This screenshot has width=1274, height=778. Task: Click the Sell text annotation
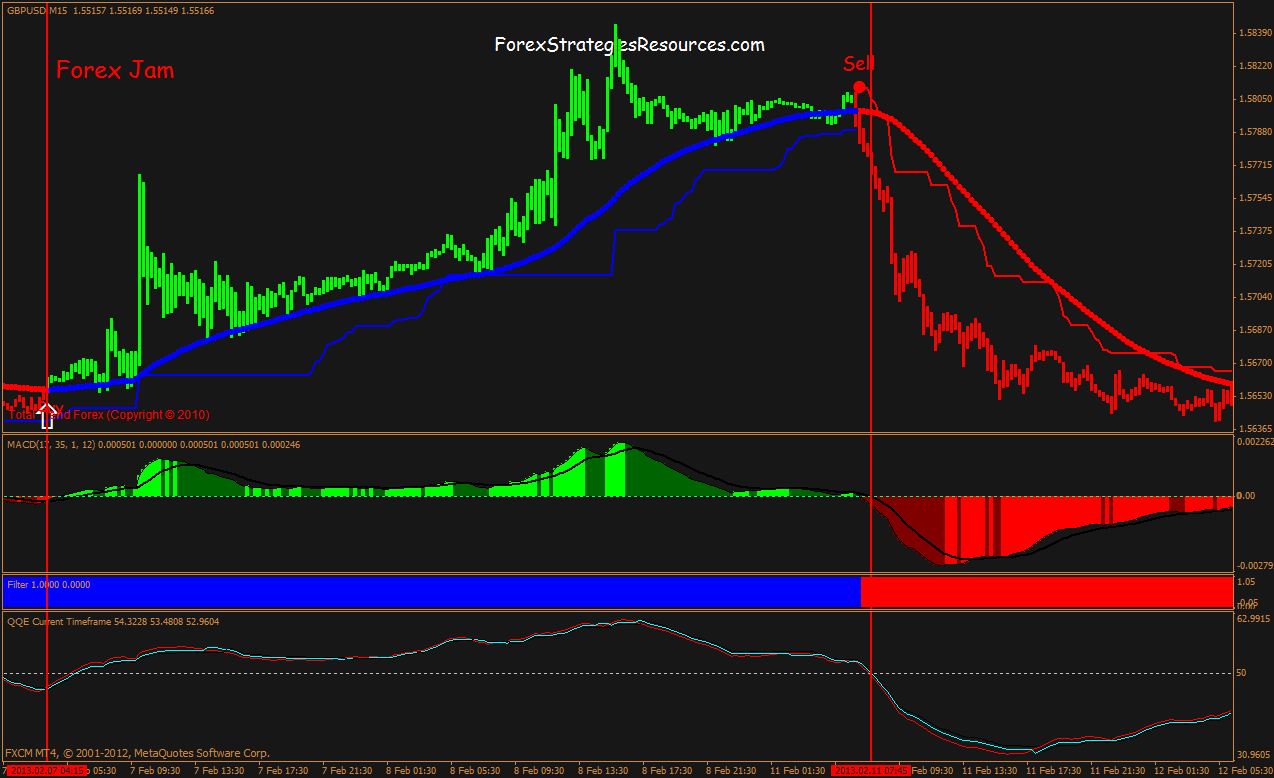[x=857, y=65]
